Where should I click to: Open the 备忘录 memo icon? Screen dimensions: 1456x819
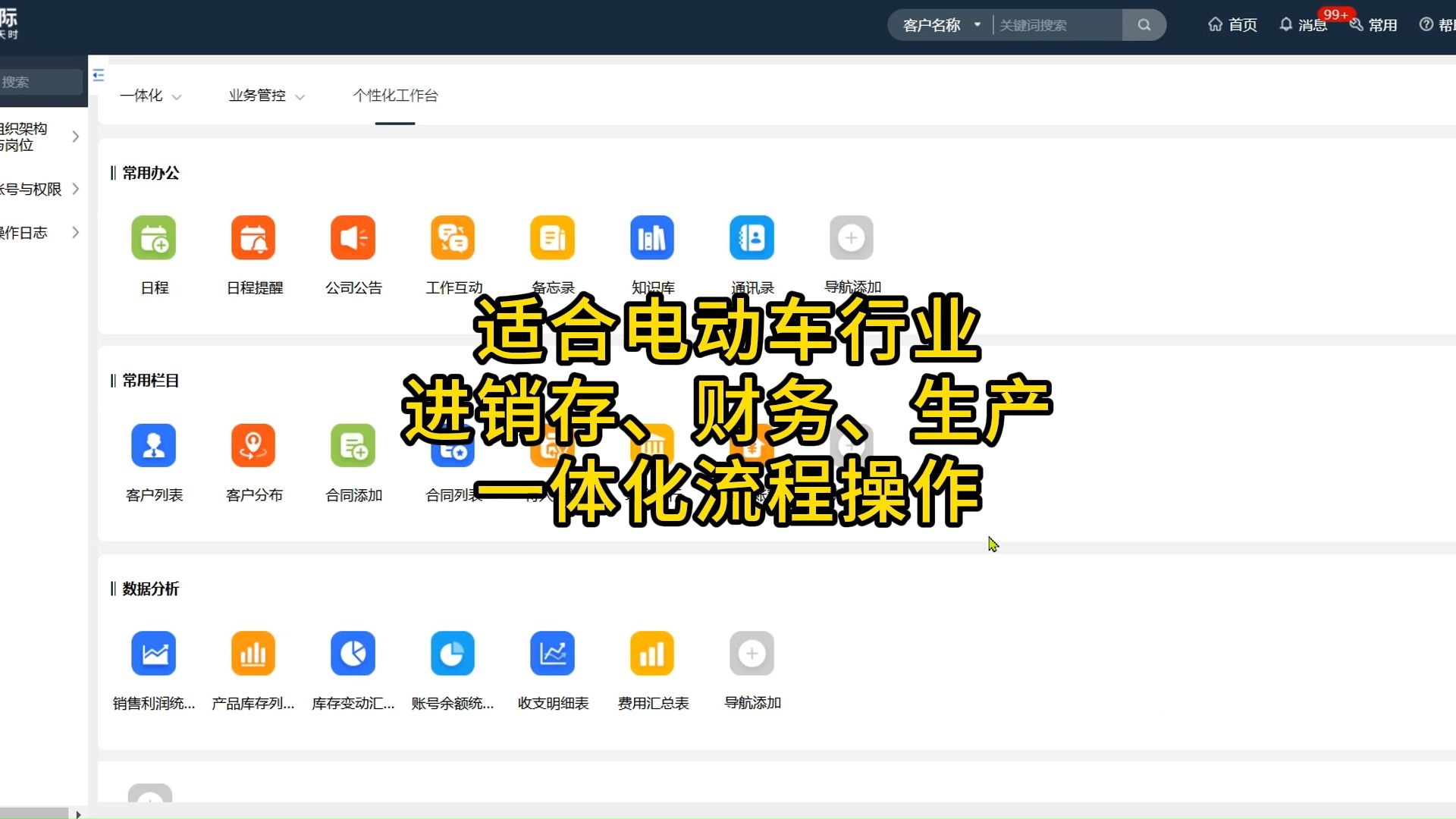pos(553,238)
